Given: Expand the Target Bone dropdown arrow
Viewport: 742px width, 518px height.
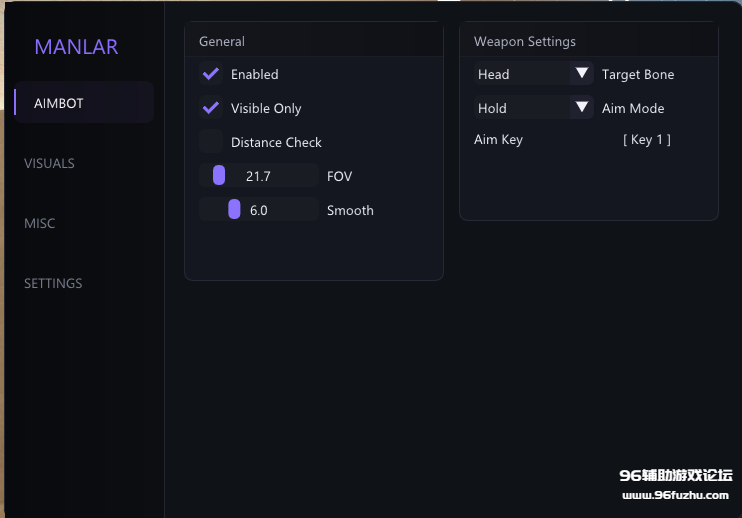Looking at the screenshot, I should click(582, 74).
